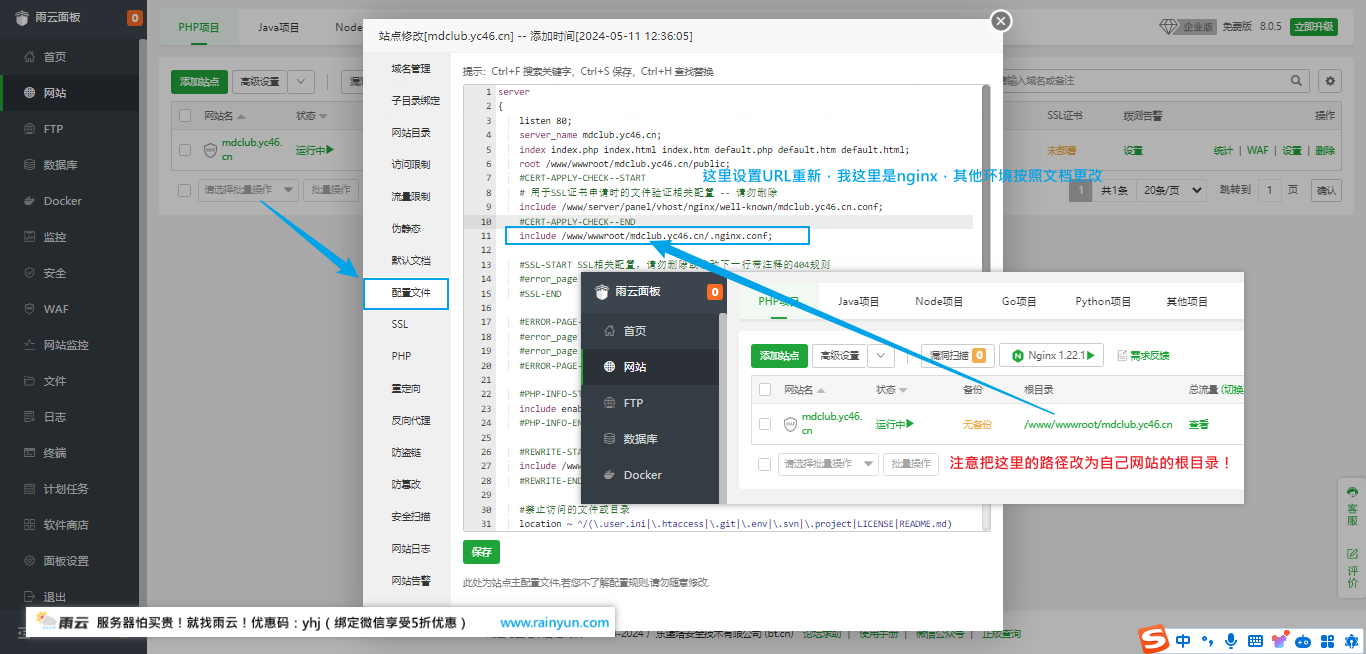Viewport: 1366px width, 654px height.
Task: Tick the checkbox beside the background 请选择批量操作 dropdown
Action: tap(184, 189)
